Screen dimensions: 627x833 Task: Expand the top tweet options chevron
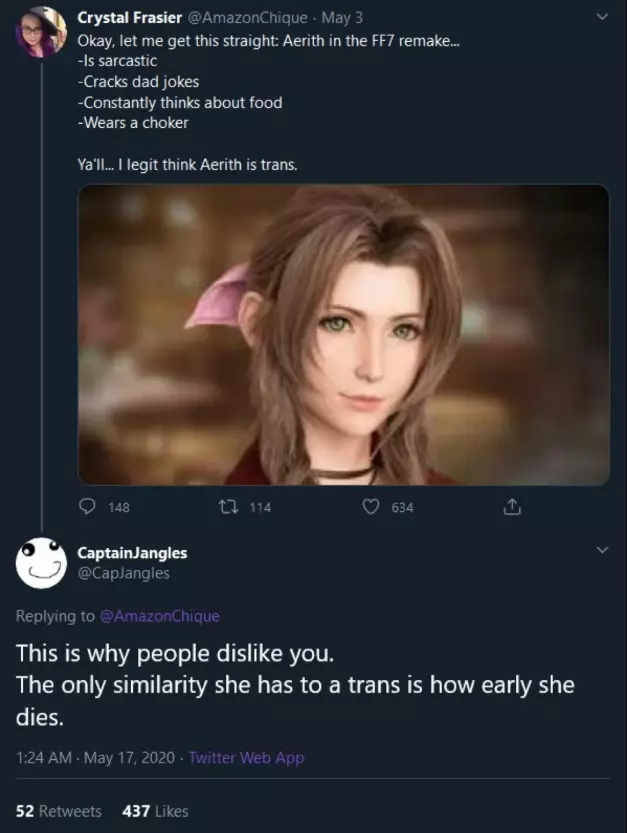602,17
